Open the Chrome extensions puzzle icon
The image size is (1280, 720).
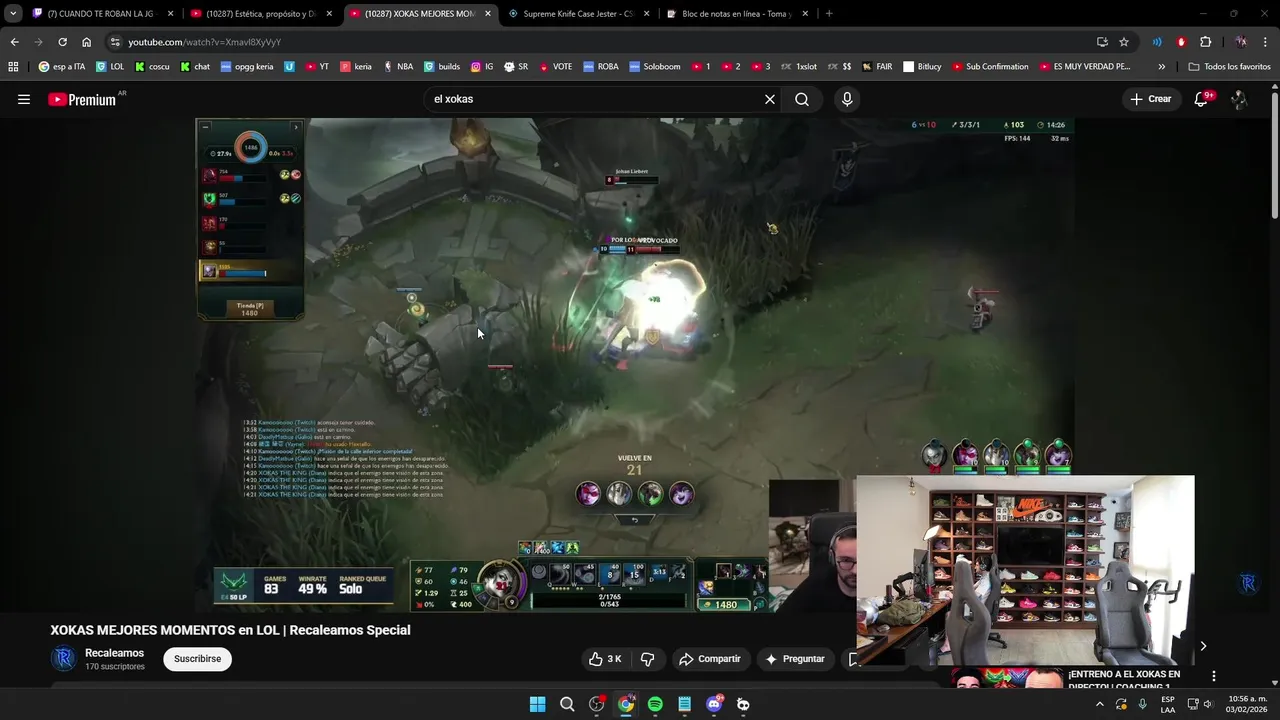1205,42
